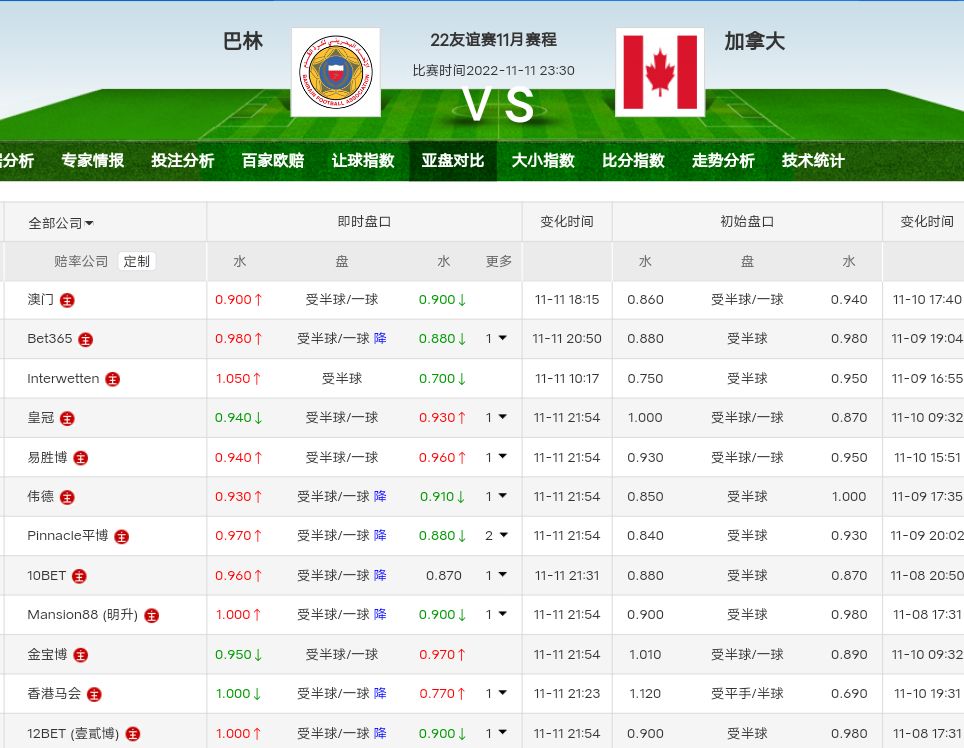Click the 主 badge beside Bet365
This screenshot has width=964, height=748.
click(86, 340)
